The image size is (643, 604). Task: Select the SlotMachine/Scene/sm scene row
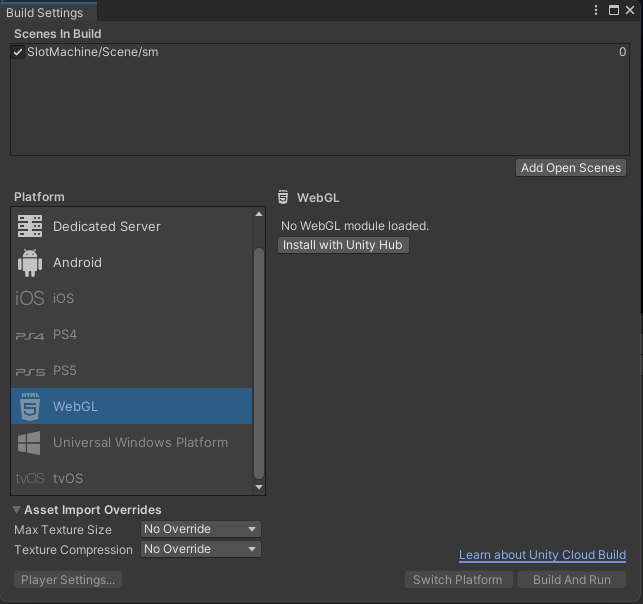tap(320, 52)
